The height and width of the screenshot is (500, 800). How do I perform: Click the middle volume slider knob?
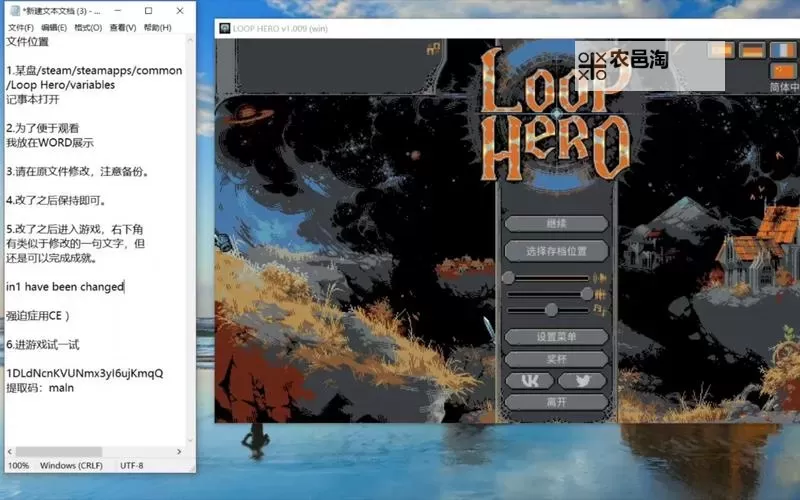[587, 294]
